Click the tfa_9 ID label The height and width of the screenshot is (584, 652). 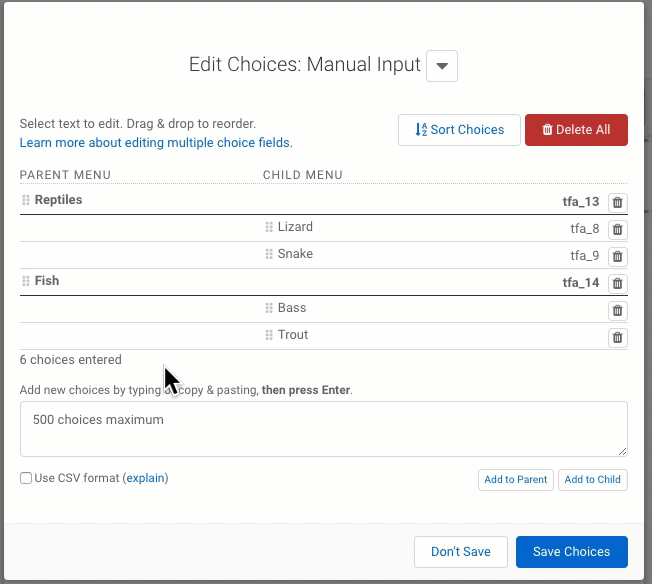(x=585, y=256)
